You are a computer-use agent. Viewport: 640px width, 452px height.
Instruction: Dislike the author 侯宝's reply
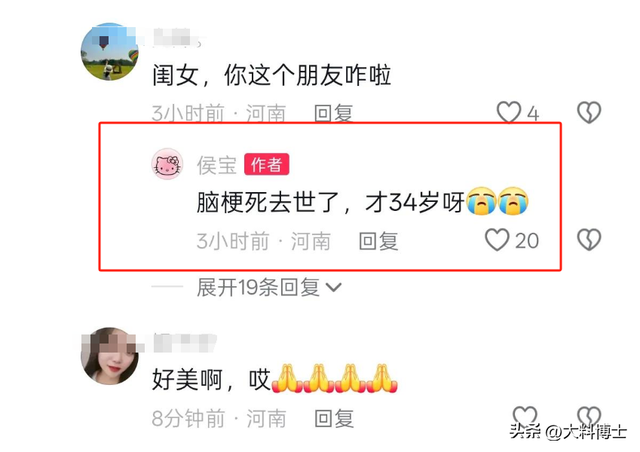(x=589, y=240)
